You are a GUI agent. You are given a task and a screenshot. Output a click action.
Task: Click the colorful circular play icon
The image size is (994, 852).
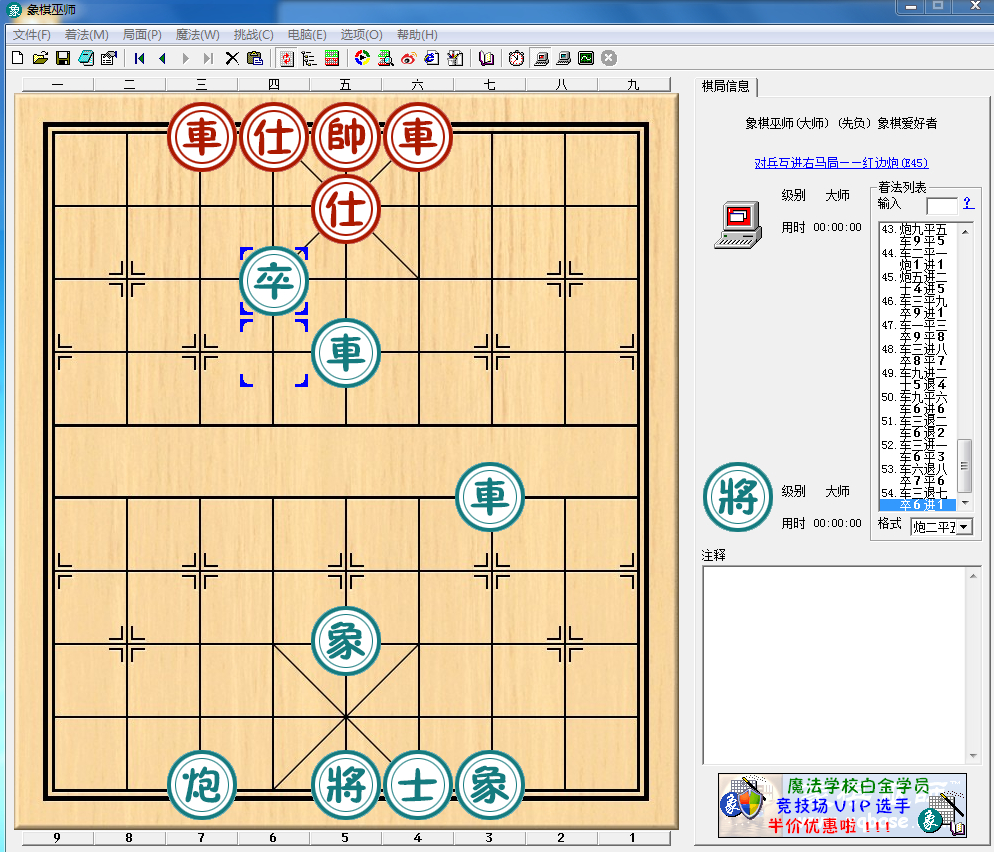(x=362, y=58)
